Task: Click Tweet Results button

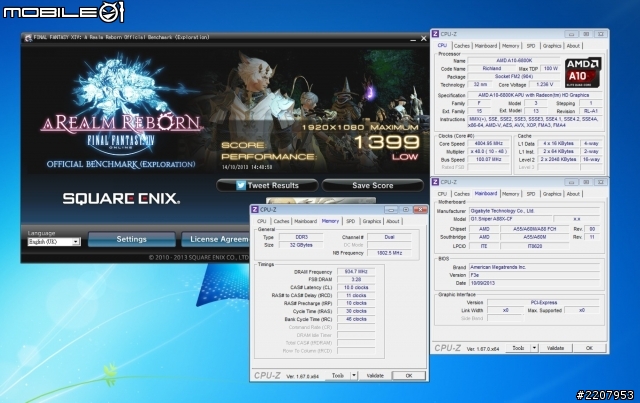Action: pos(267,185)
